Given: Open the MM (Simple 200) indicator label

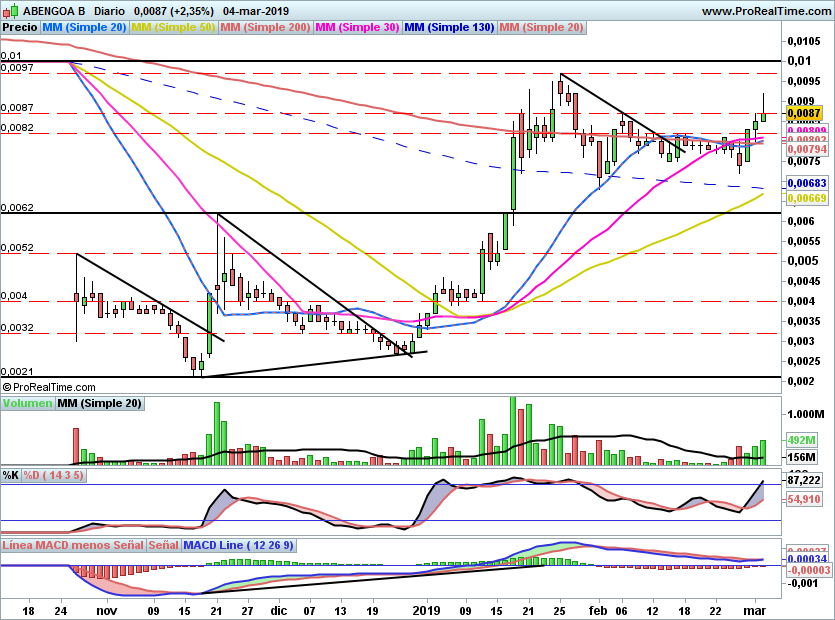Looking at the screenshot, I should 265,27.
